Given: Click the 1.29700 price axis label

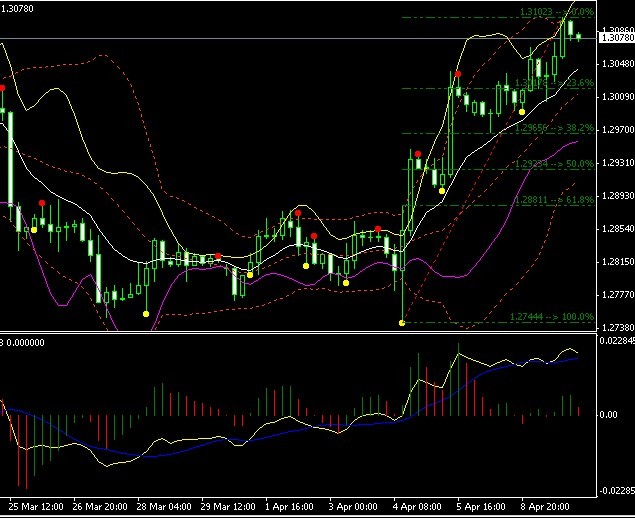Looking at the screenshot, I should (x=618, y=130).
